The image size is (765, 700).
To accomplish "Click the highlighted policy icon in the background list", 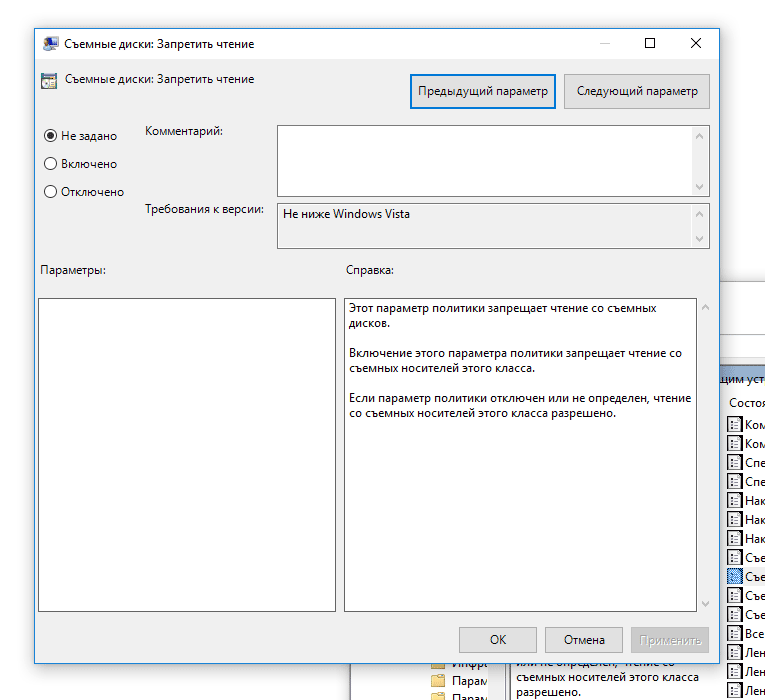I will [x=735, y=576].
